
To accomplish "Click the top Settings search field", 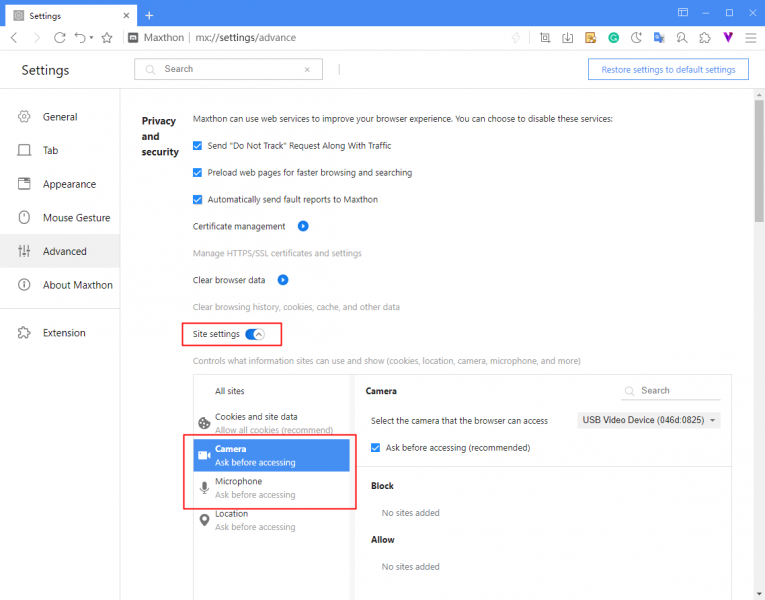I will tap(228, 69).
